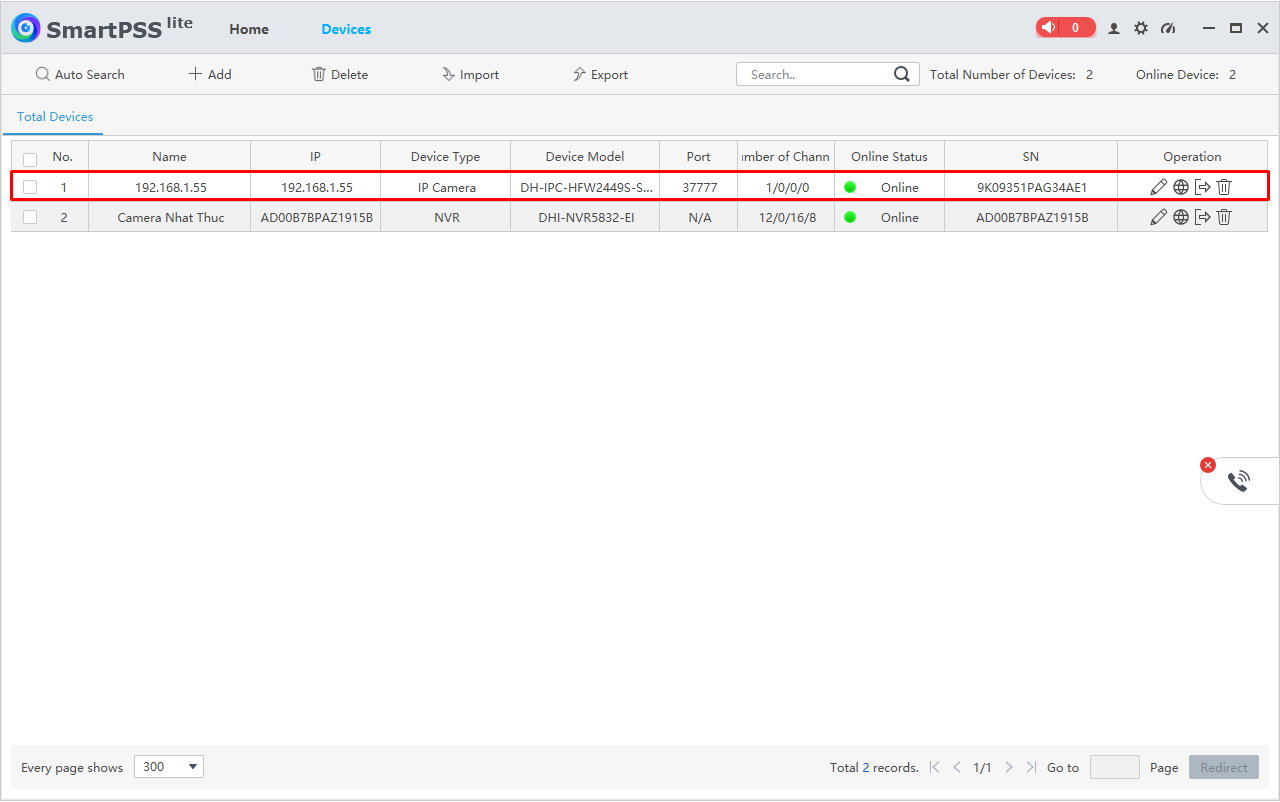The height and width of the screenshot is (802, 1280).
Task: Close the floating call widget red X
Action: tap(1208, 465)
